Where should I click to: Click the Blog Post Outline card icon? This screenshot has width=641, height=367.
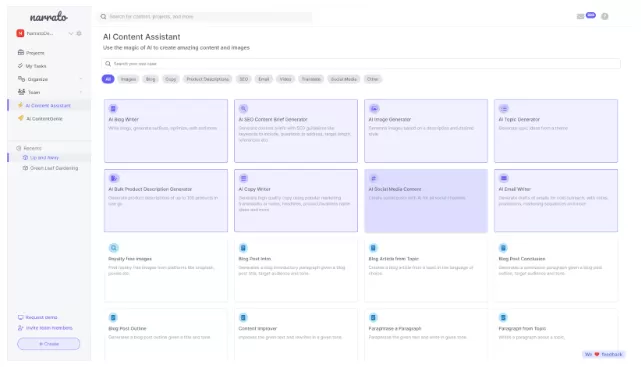tap(113, 318)
